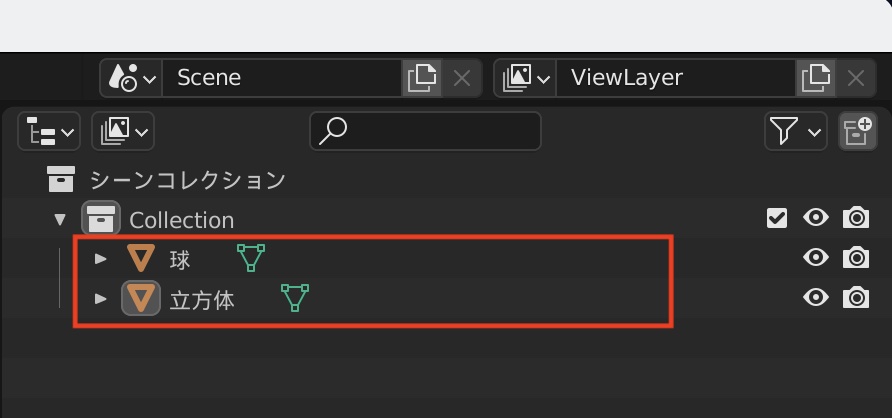Expand the 立方体 object tree

tap(100, 298)
